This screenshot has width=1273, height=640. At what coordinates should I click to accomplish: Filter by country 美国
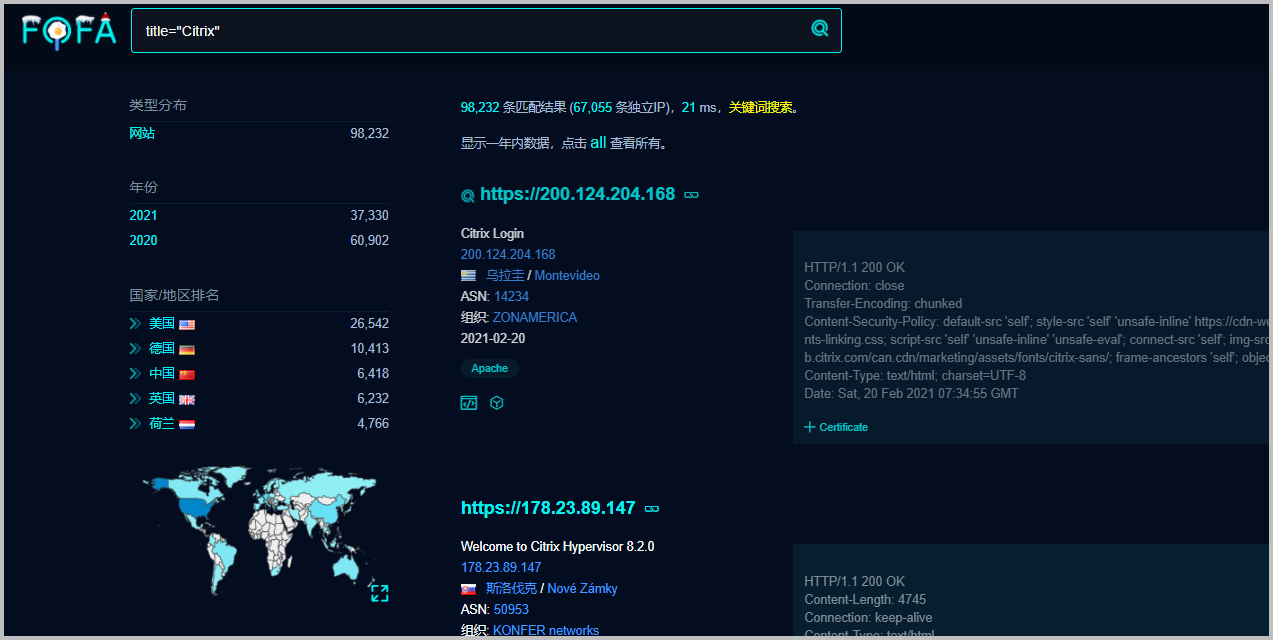coord(162,323)
